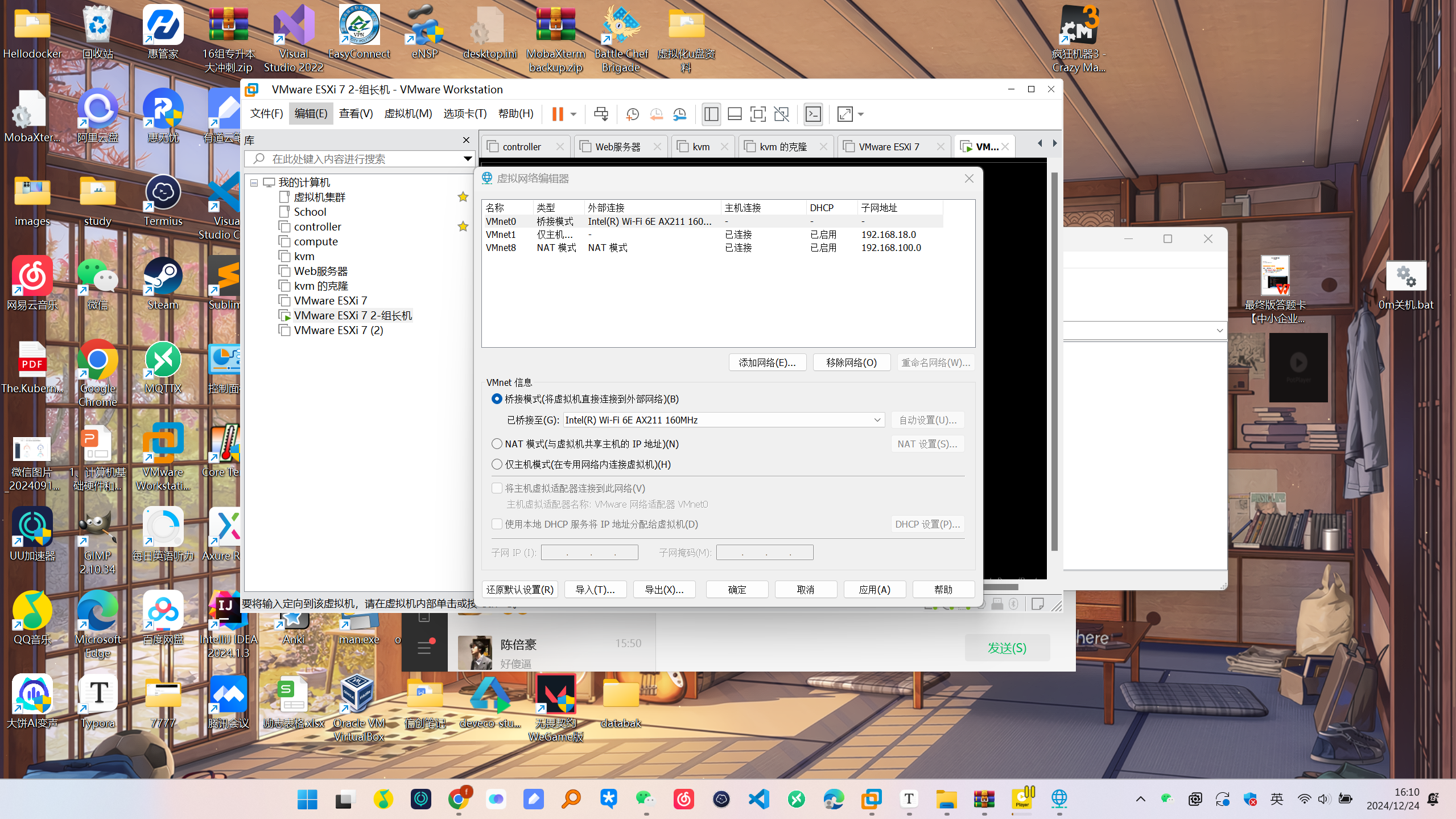The height and width of the screenshot is (819, 1456).
Task: Open 查看(V) menu
Action: 356,114
